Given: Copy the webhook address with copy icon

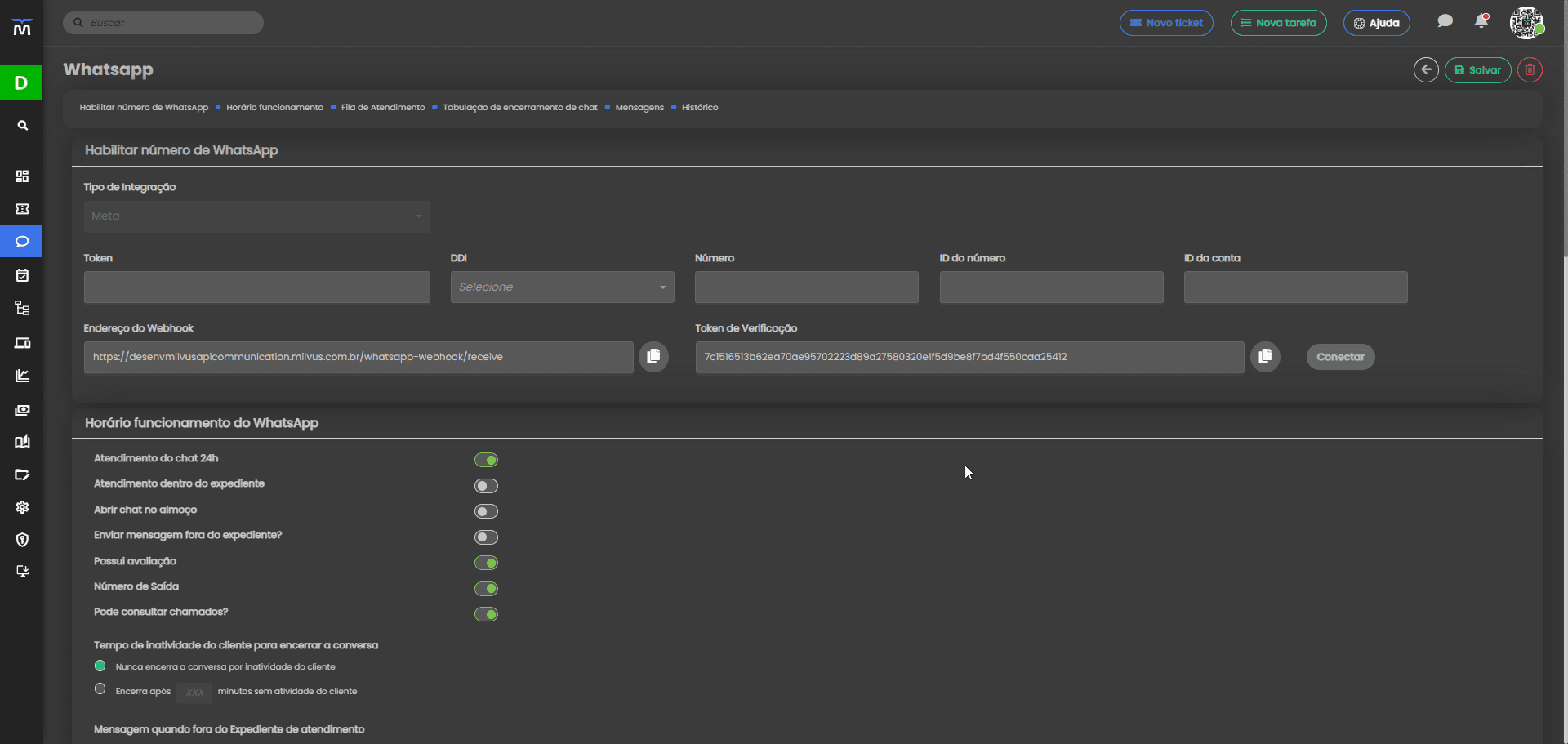Looking at the screenshot, I should (x=653, y=357).
